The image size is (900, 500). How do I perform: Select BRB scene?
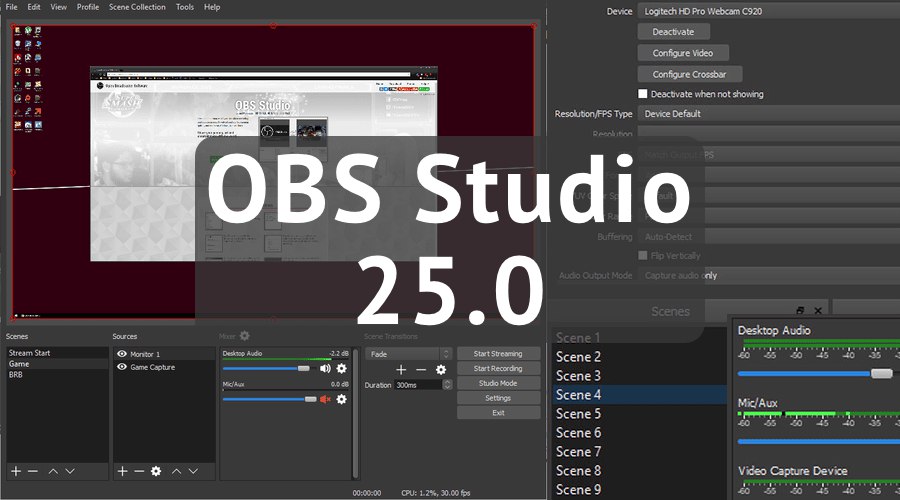(x=57, y=375)
